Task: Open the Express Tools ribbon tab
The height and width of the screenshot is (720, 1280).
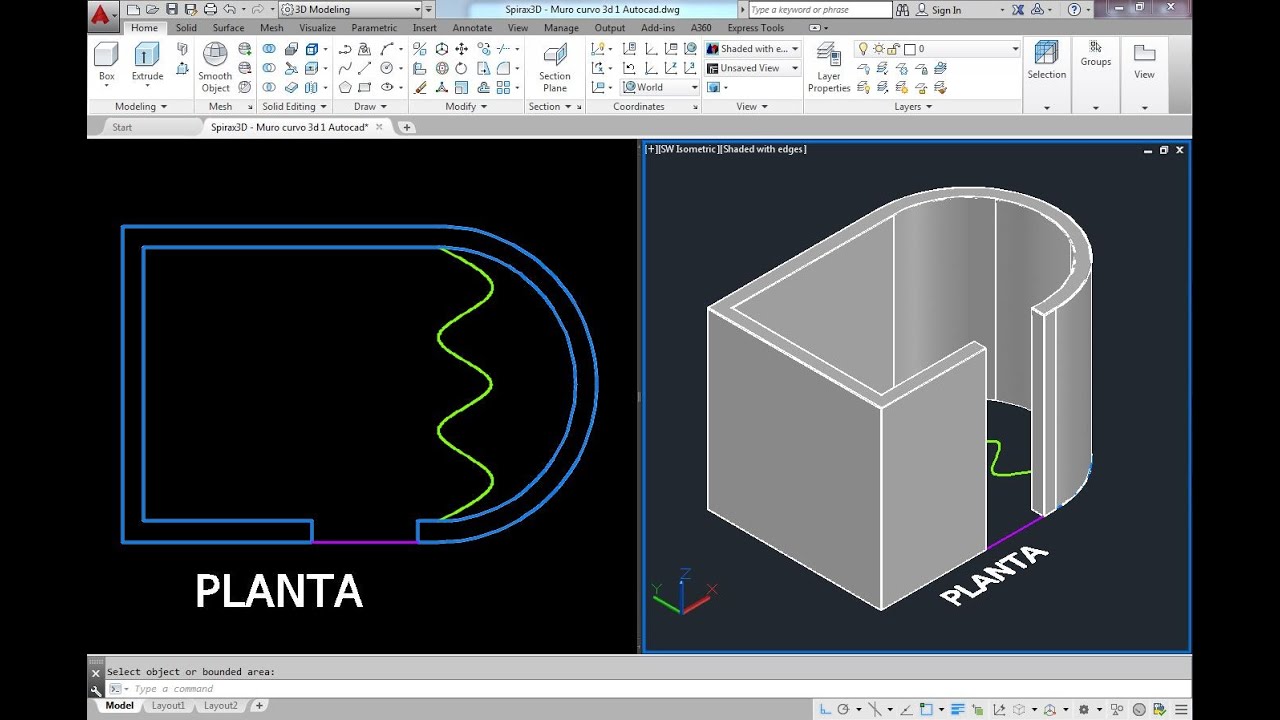Action: (x=756, y=28)
